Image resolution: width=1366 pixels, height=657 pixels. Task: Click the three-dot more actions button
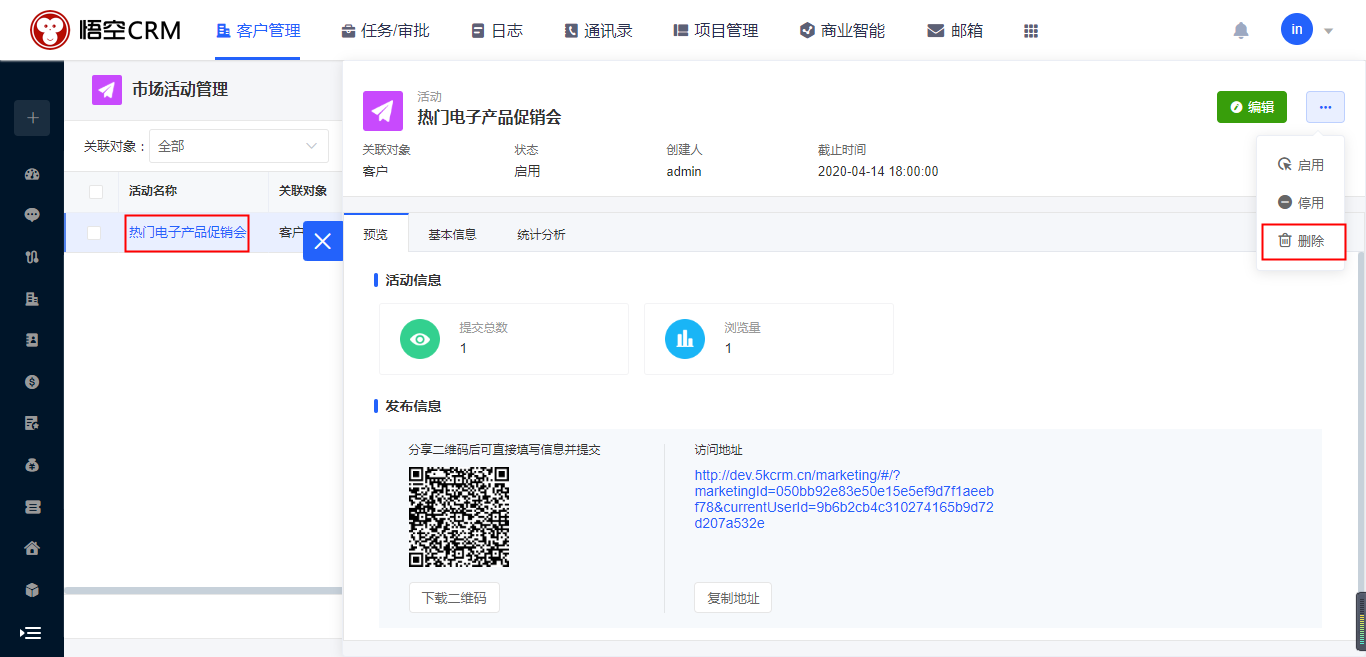[1325, 107]
